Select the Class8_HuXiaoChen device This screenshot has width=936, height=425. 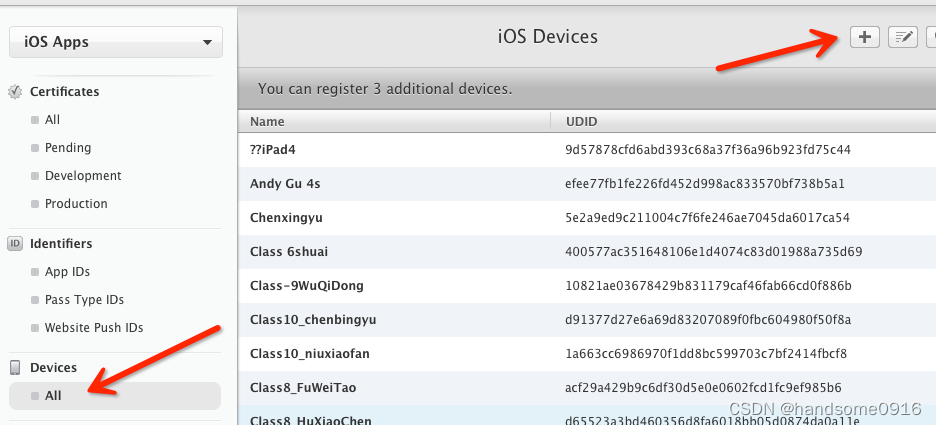tap(587, 415)
